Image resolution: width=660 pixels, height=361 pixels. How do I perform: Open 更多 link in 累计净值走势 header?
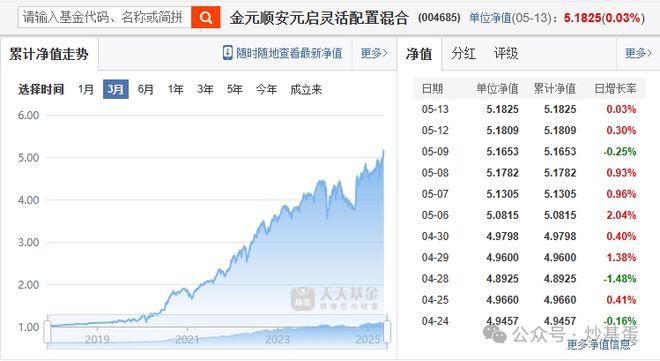pos(374,53)
